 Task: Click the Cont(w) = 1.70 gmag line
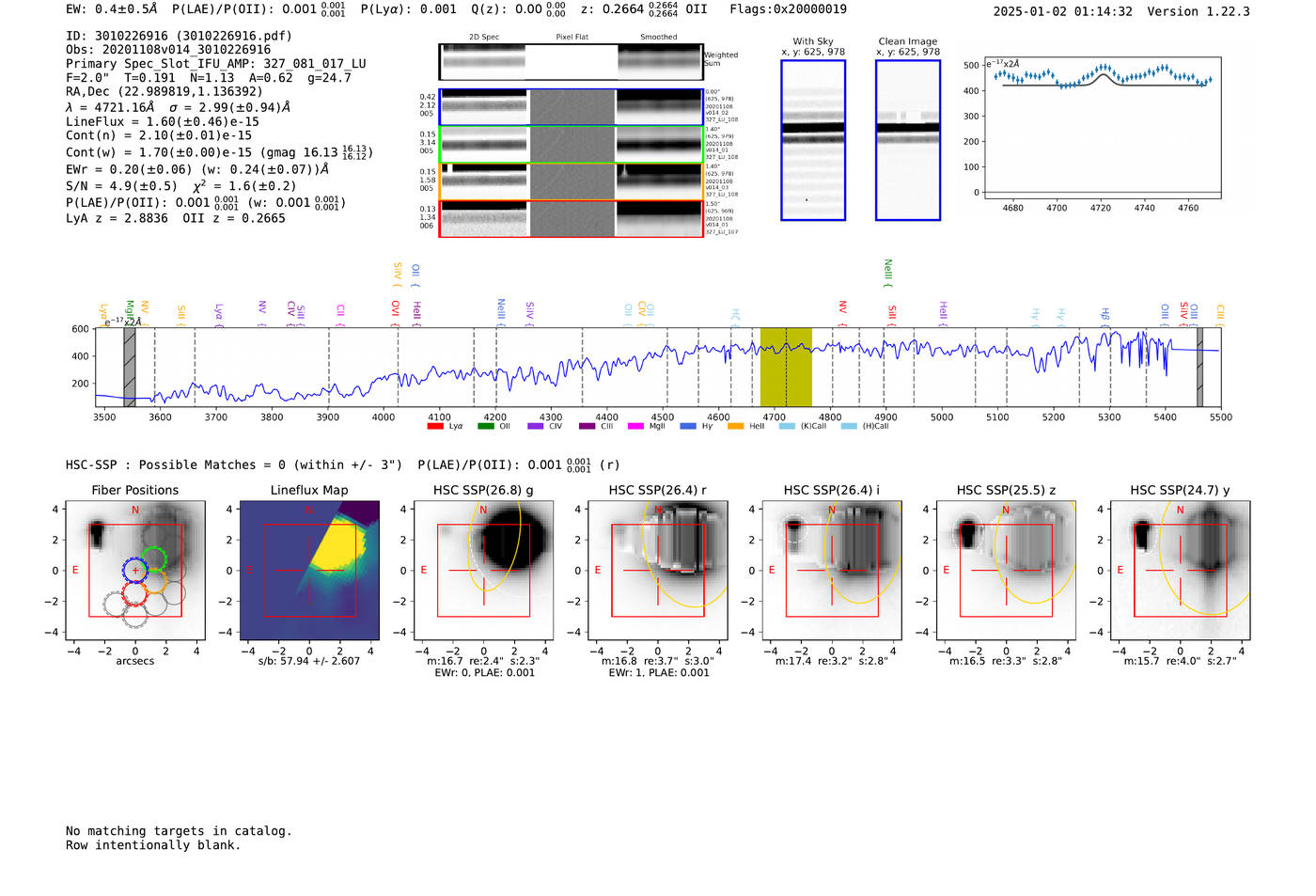tap(219, 152)
